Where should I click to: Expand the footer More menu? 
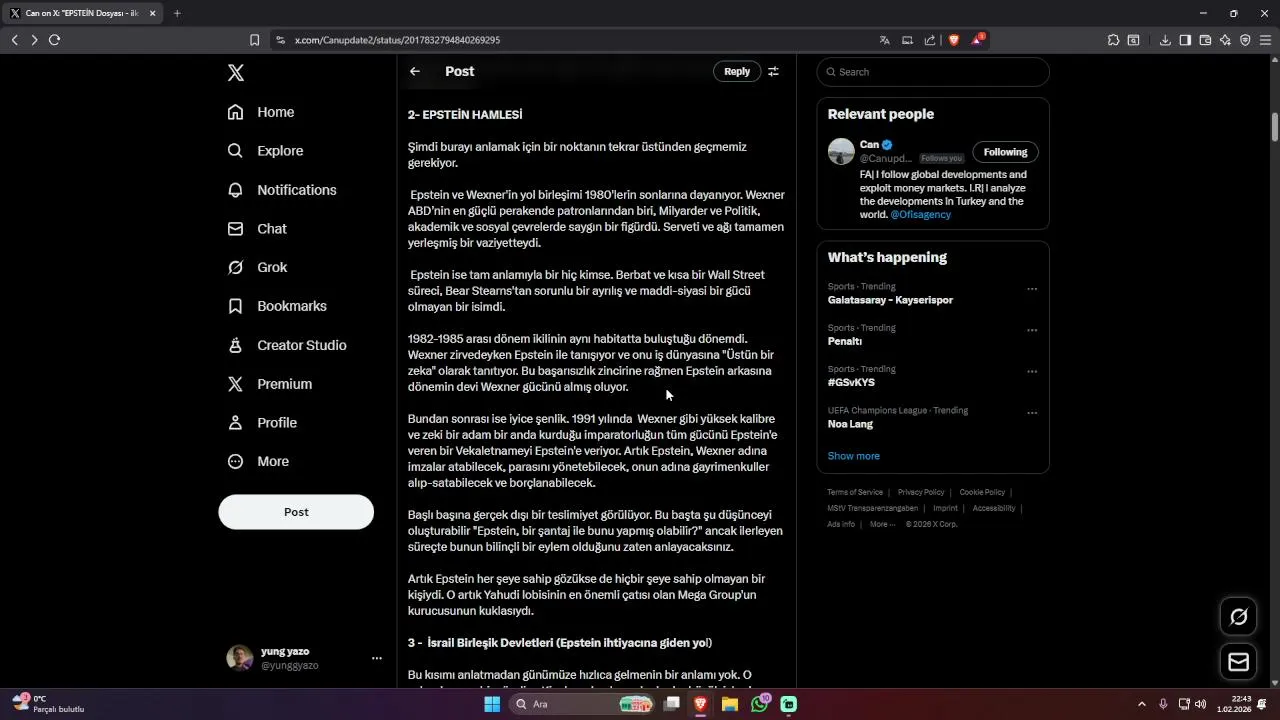(x=881, y=524)
